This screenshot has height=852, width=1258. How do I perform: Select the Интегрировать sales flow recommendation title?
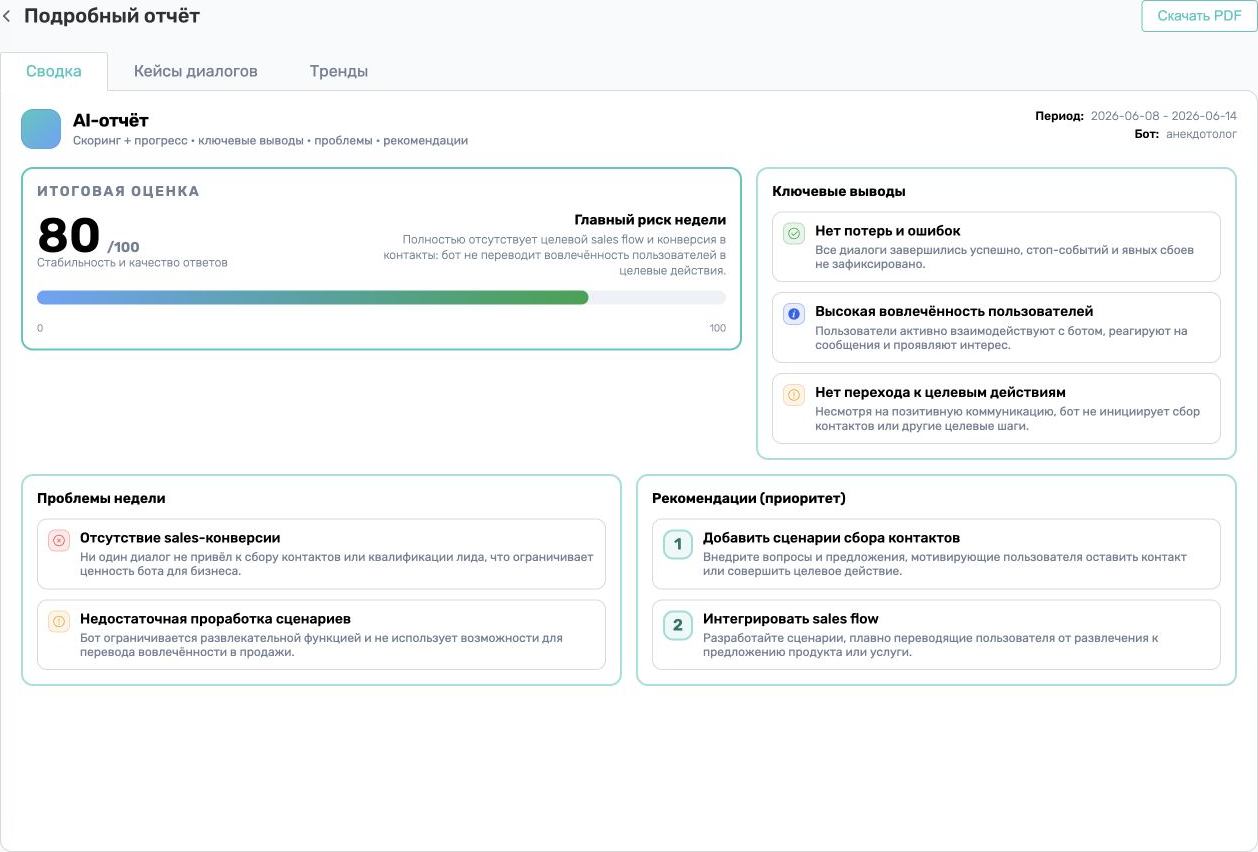coord(791,619)
